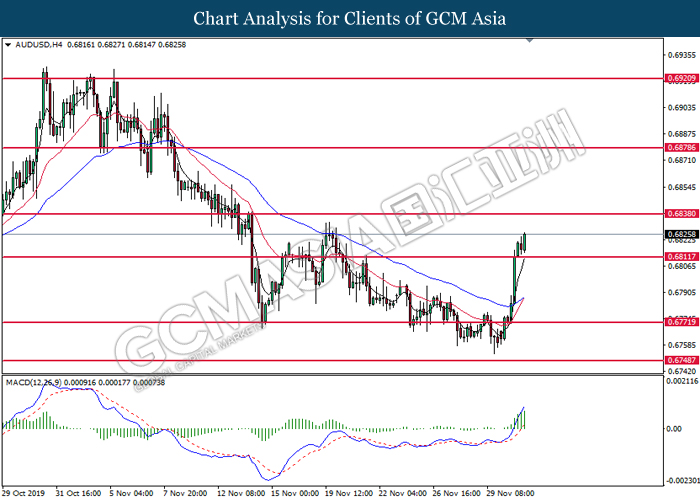The height and width of the screenshot is (500, 700).
Task: Click the 0.67719 support level label
Action: (x=681, y=322)
